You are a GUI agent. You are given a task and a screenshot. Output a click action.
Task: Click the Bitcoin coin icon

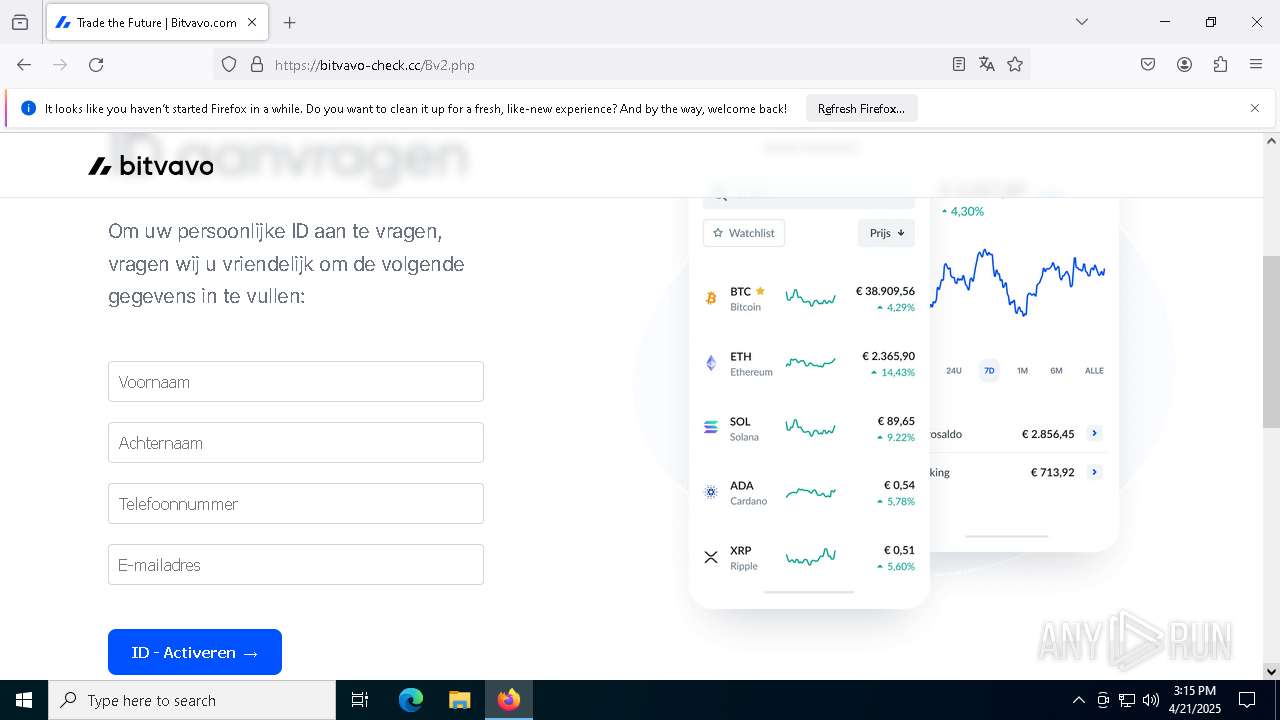click(711, 298)
